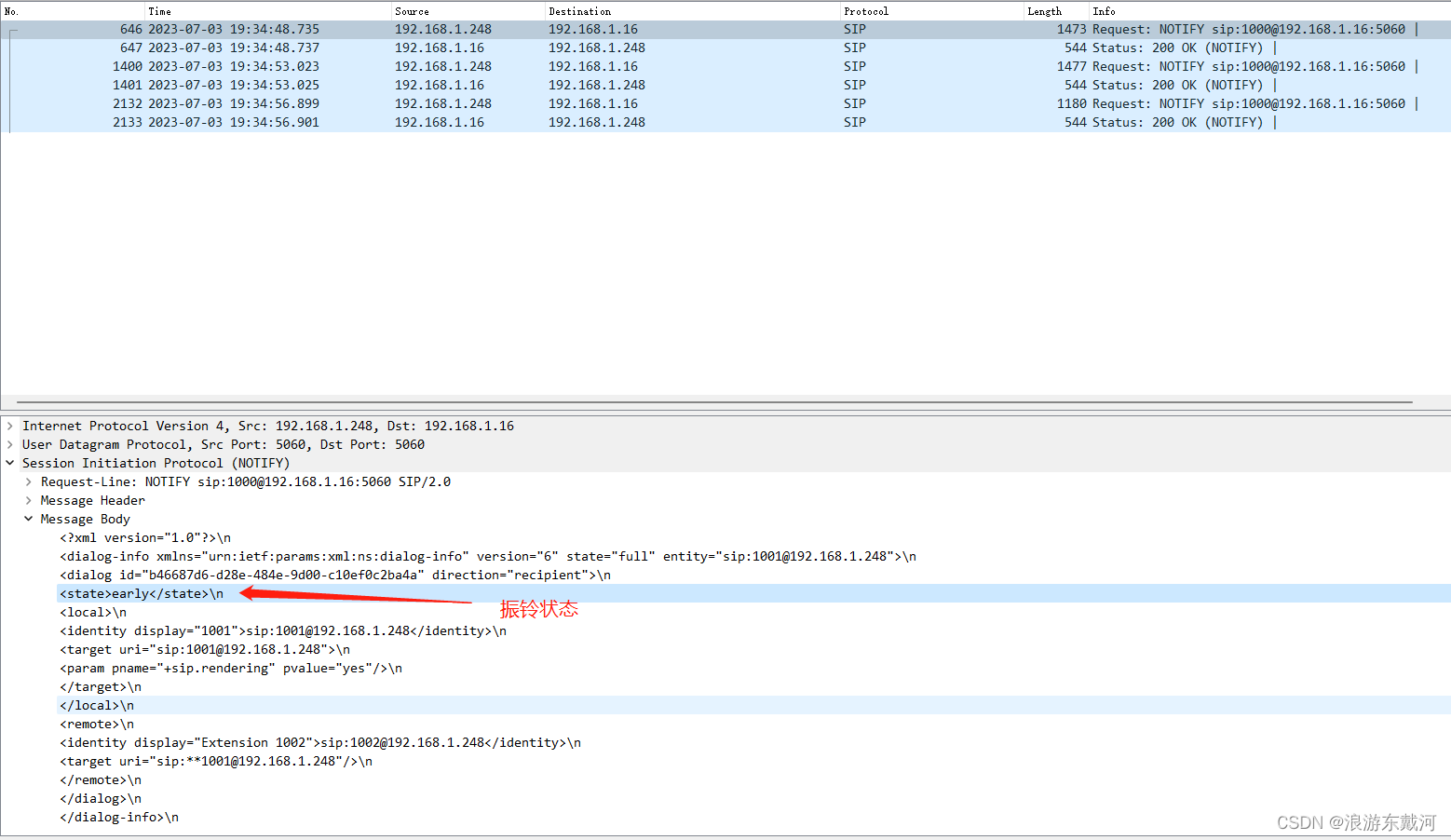Click the 19:34:53.023 timestamp cell
The height and width of the screenshot is (840, 1451).
click(x=234, y=66)
